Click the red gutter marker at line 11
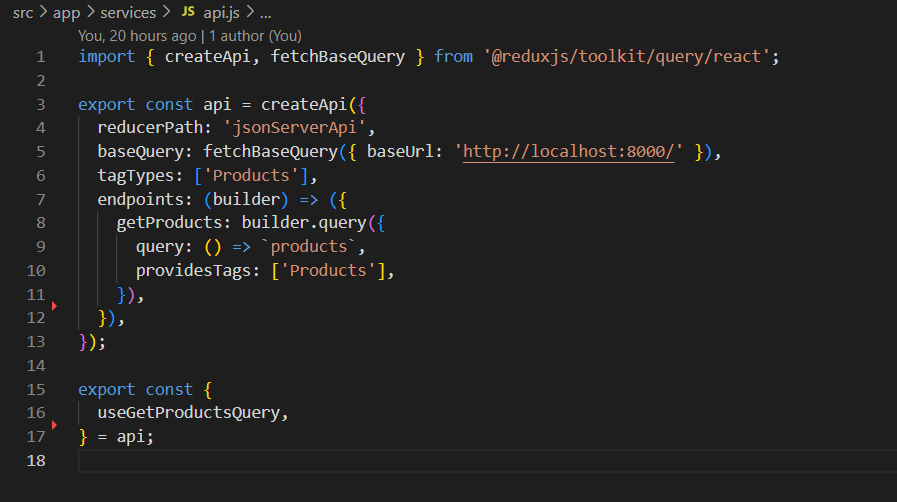 click(x=54, y=306)
